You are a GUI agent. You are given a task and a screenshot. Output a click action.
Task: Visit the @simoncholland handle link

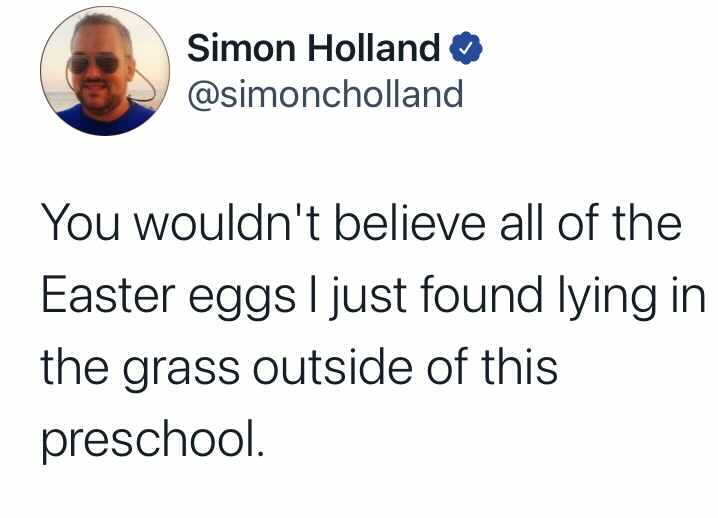pos(325,94)
